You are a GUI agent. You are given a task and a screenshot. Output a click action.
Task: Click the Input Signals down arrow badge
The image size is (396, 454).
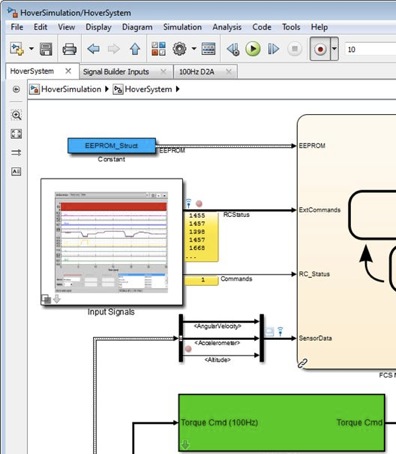57,299
